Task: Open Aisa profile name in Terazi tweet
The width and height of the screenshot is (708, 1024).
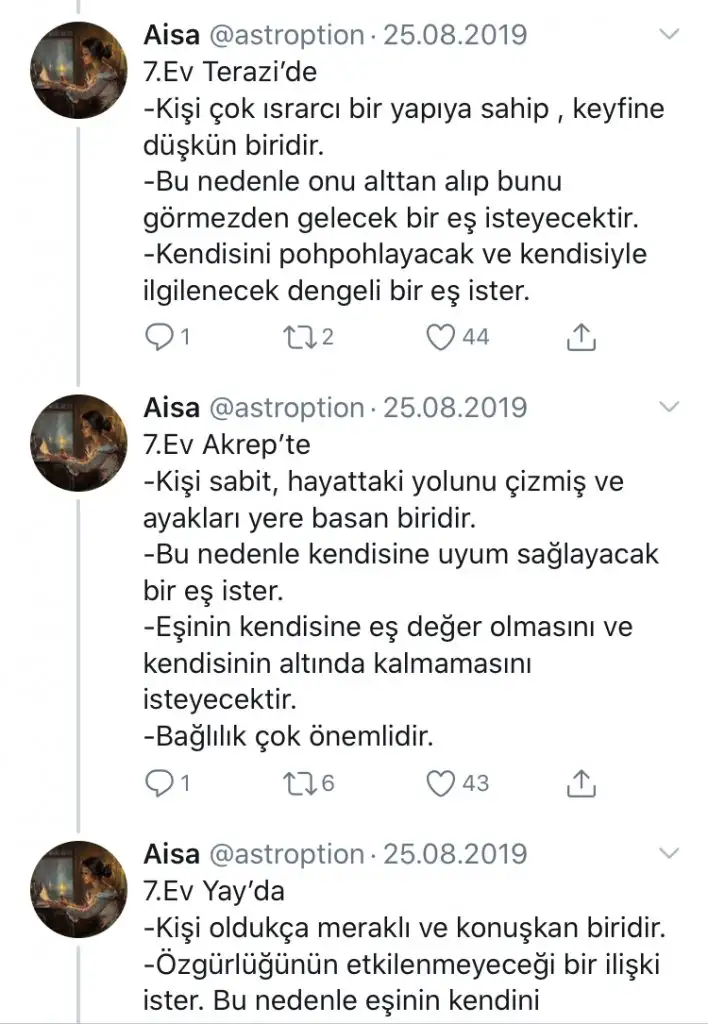Action: coord(172,35)
